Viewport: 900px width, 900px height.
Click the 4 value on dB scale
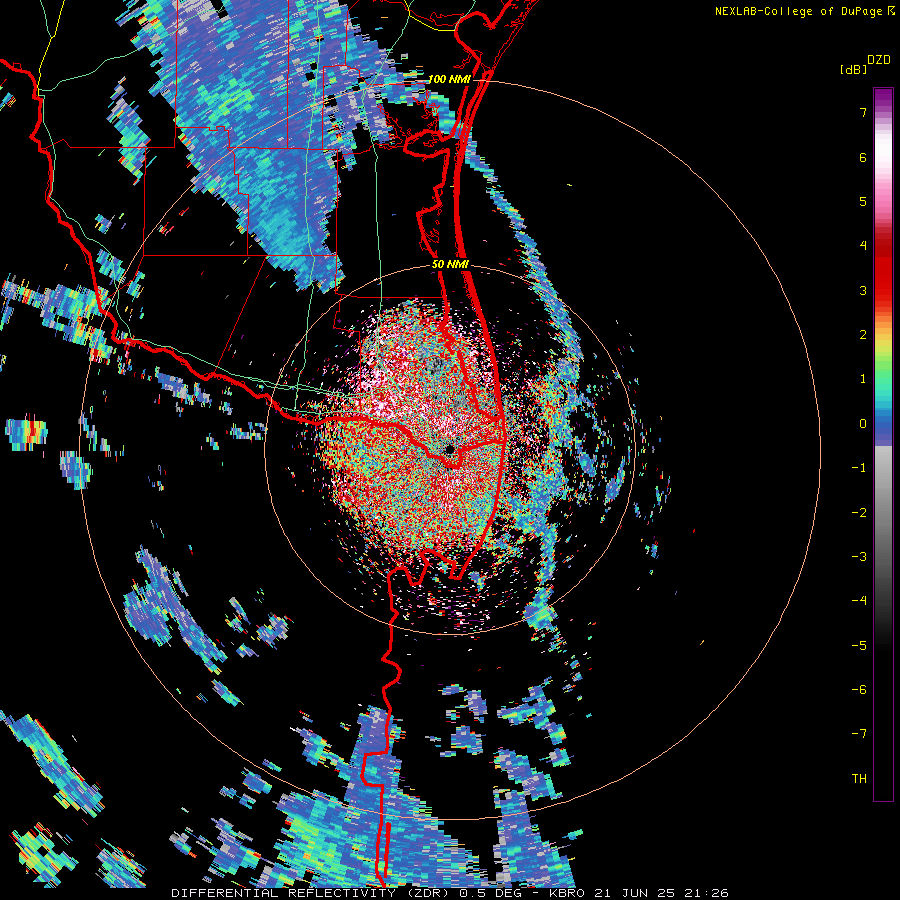[x=863, y=246]
